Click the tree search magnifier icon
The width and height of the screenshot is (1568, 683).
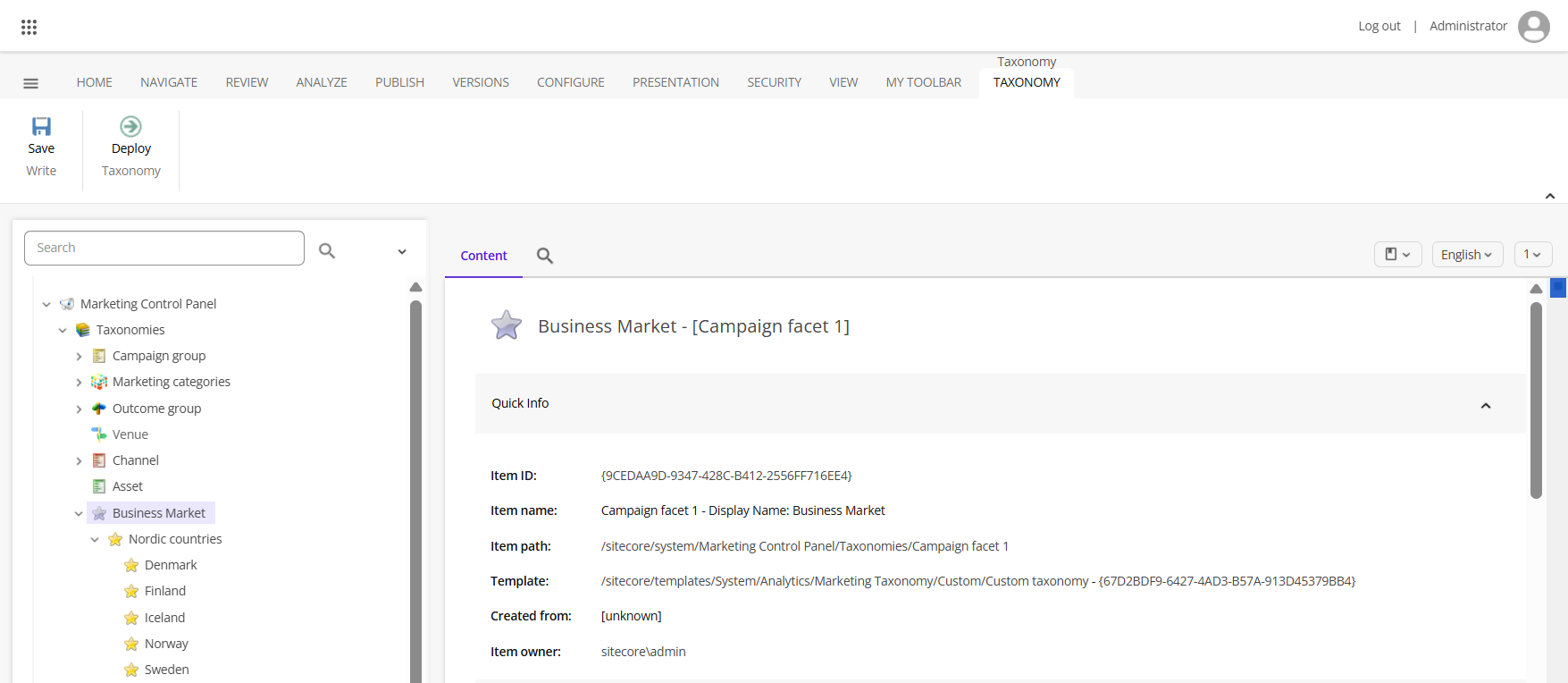327,251
